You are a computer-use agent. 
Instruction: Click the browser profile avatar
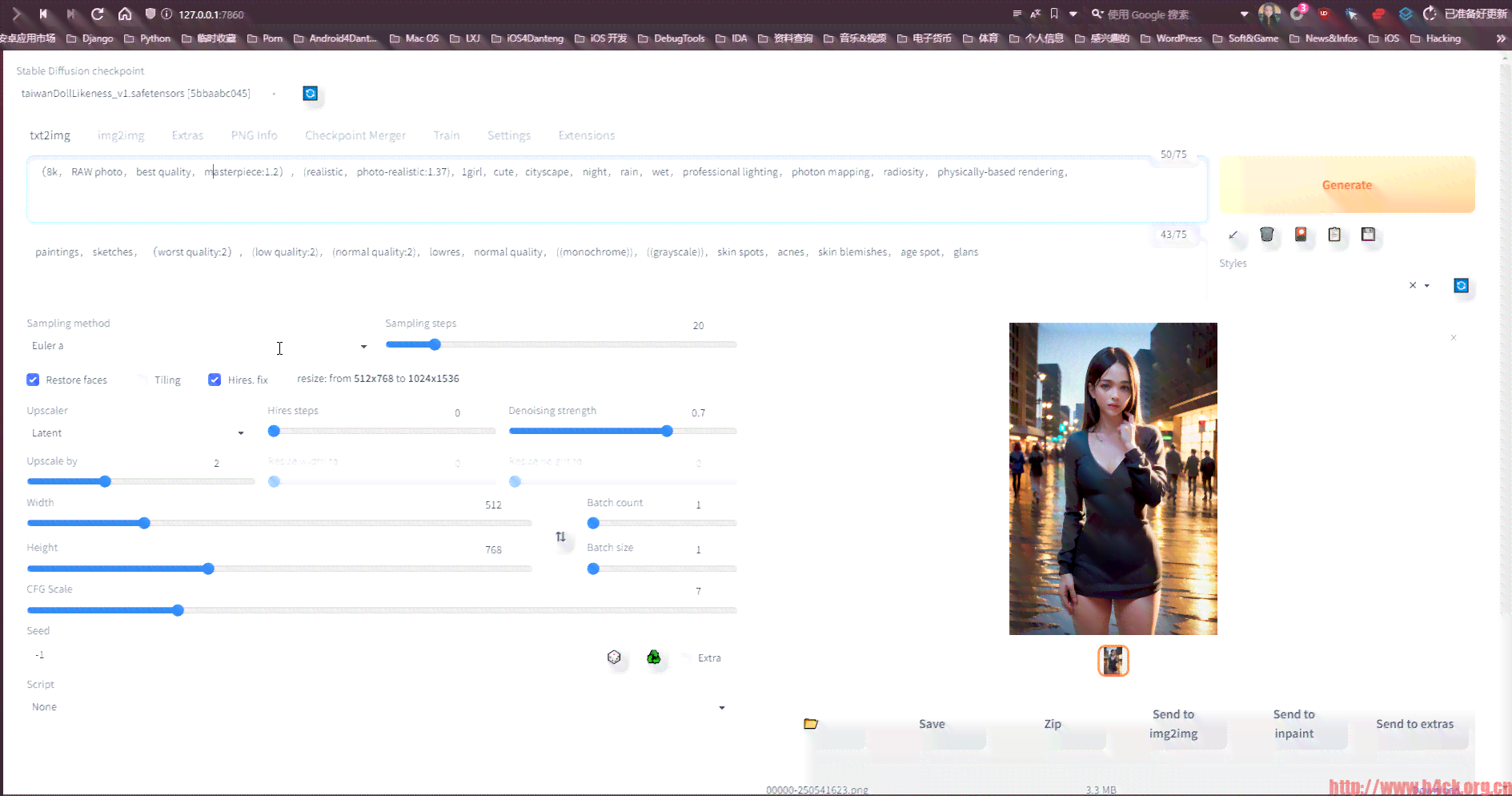click(1269, 14)
